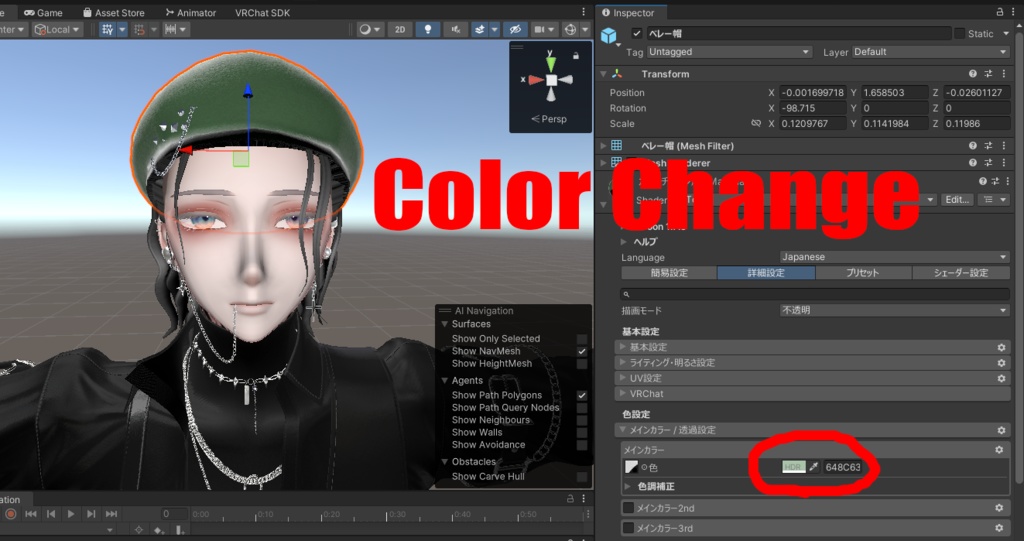Switch to the Animator tab

click(190, 12)
